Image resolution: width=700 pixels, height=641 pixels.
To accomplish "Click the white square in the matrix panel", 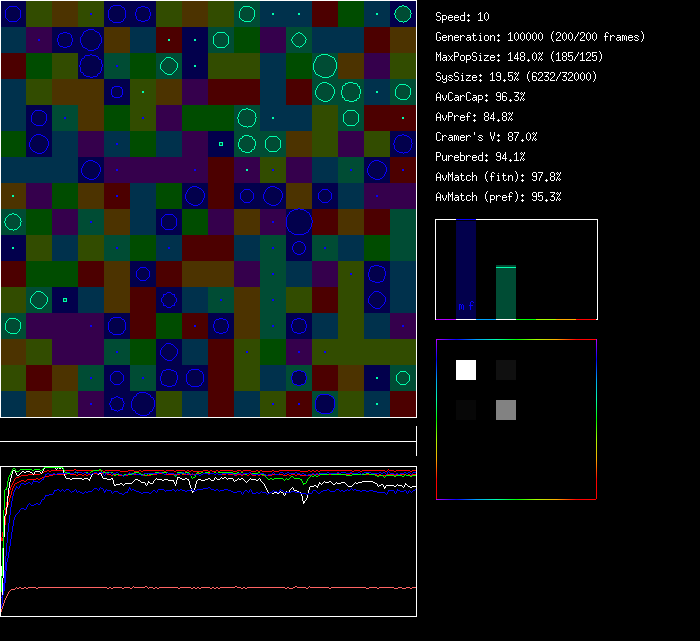I will [466, 370].
